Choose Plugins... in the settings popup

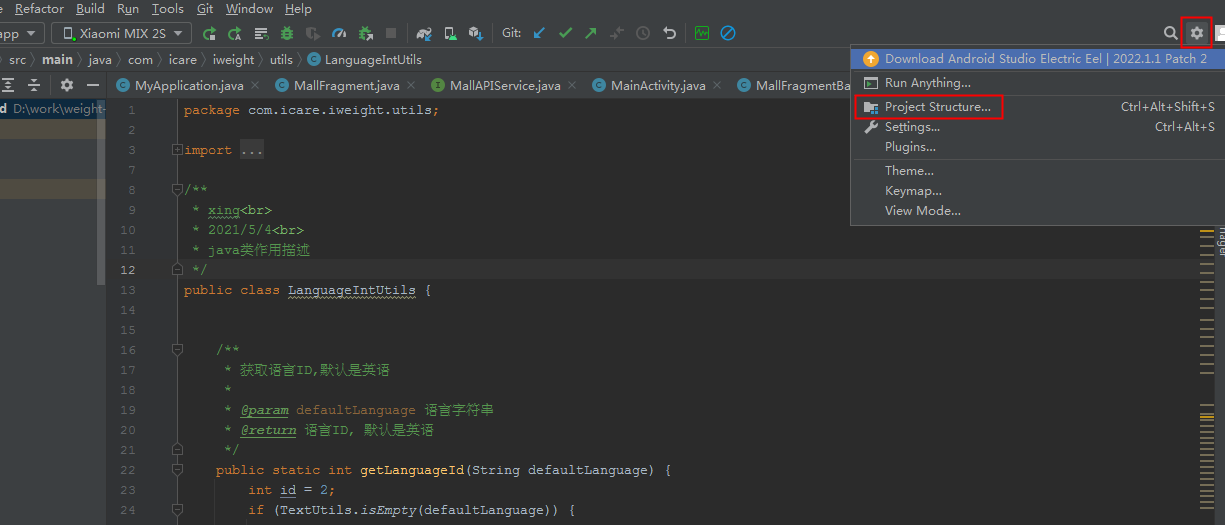coord(910,147)
